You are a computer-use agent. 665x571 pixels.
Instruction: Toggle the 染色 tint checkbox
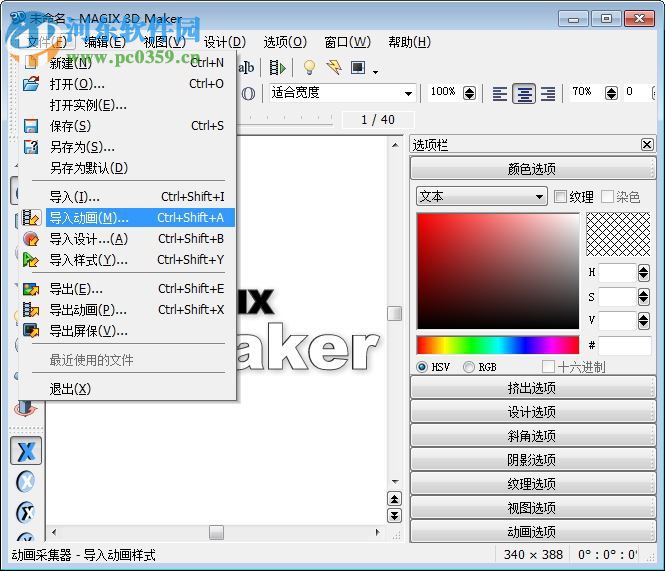coord(607,196)
